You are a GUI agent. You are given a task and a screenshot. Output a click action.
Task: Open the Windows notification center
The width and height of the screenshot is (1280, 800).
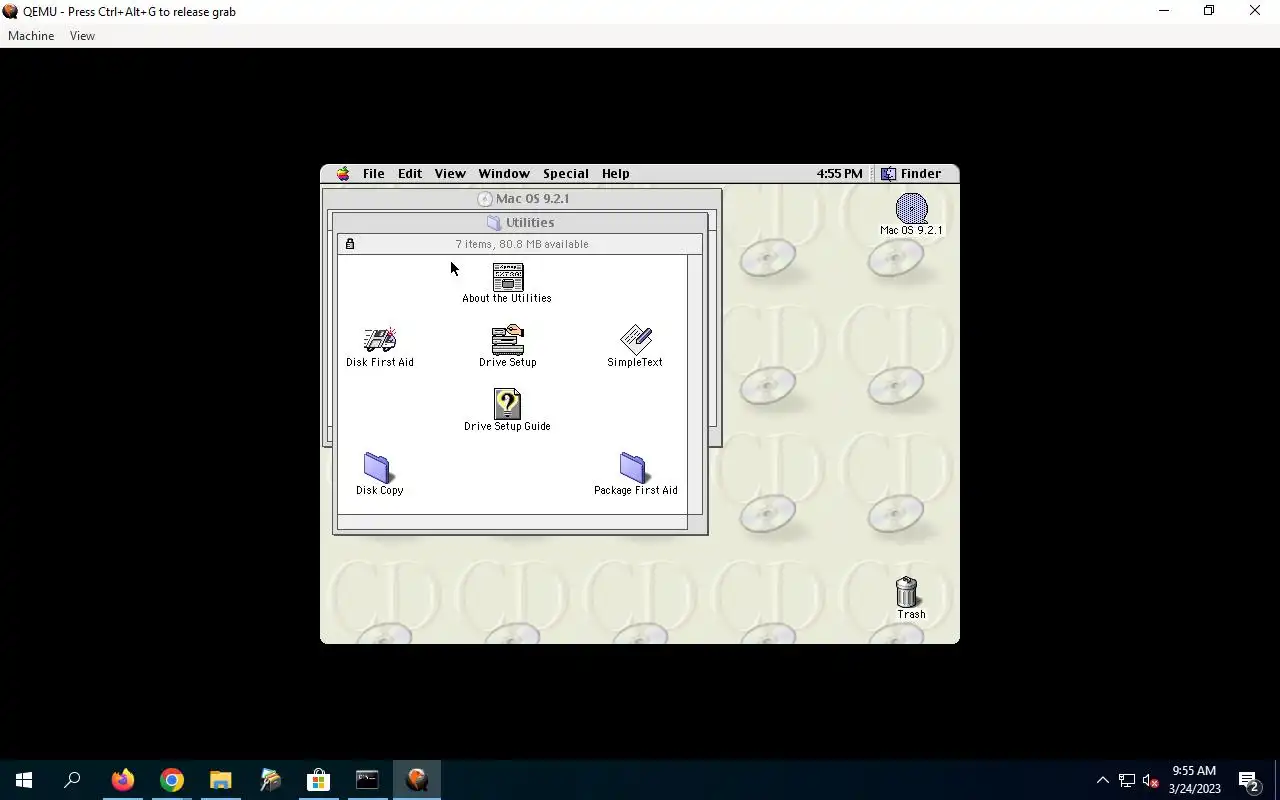coord(1249,780)
